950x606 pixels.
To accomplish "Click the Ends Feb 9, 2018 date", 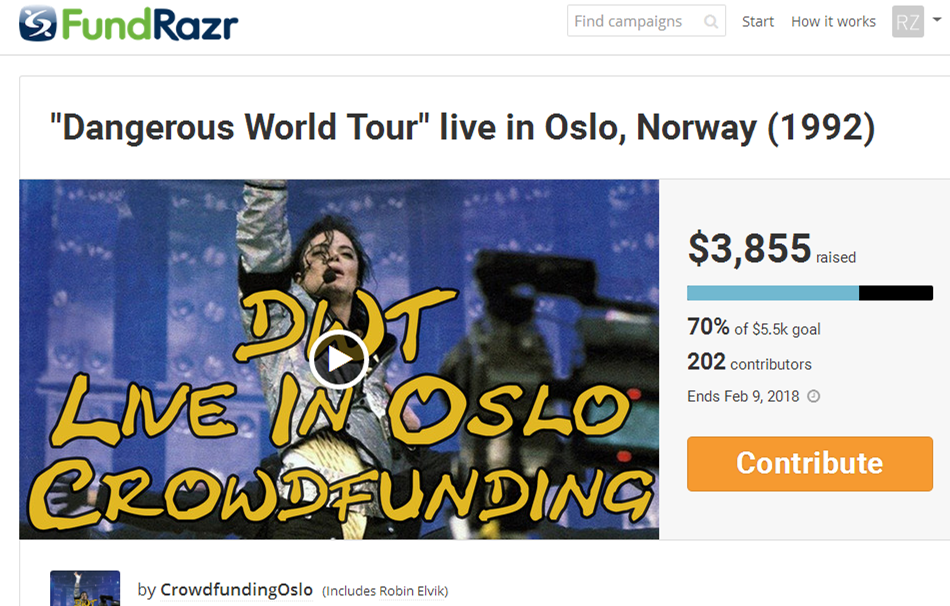I will click(x=743, y=396).
